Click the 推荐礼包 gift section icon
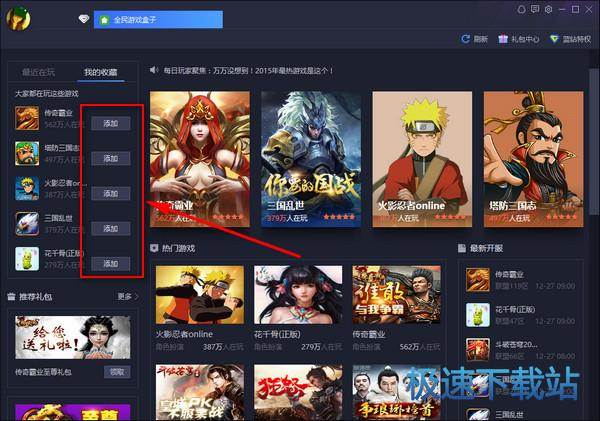 coord(11,297)
